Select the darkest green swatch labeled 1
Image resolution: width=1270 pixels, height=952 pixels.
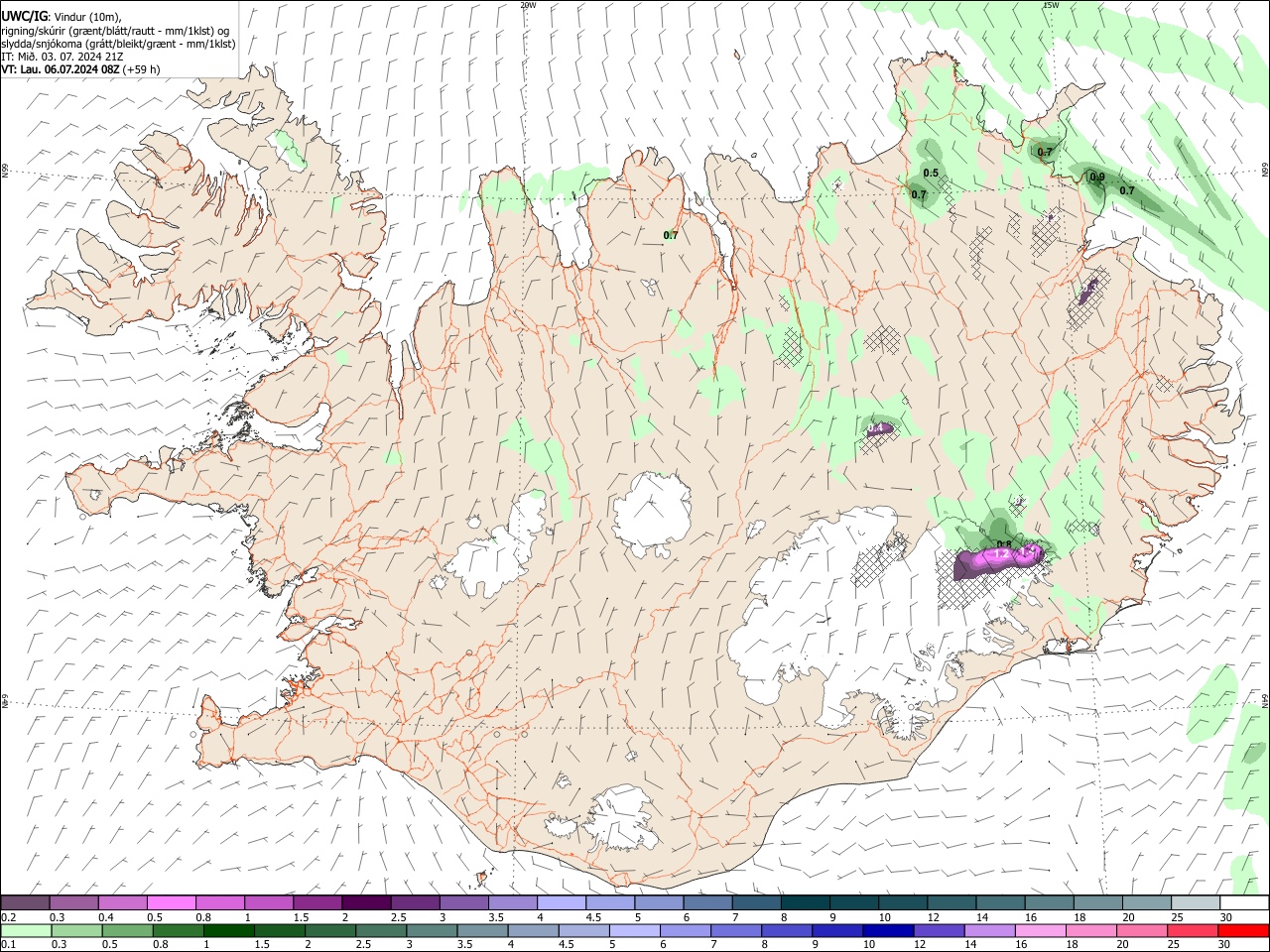click(x=229, y=931)
